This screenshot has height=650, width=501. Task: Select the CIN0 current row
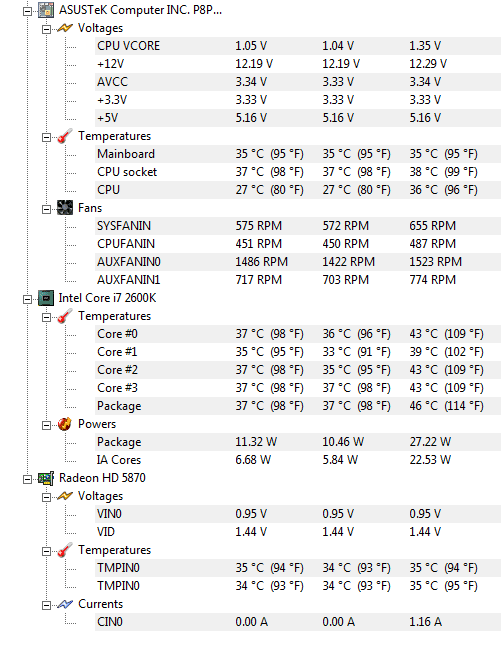pos(298,622)
